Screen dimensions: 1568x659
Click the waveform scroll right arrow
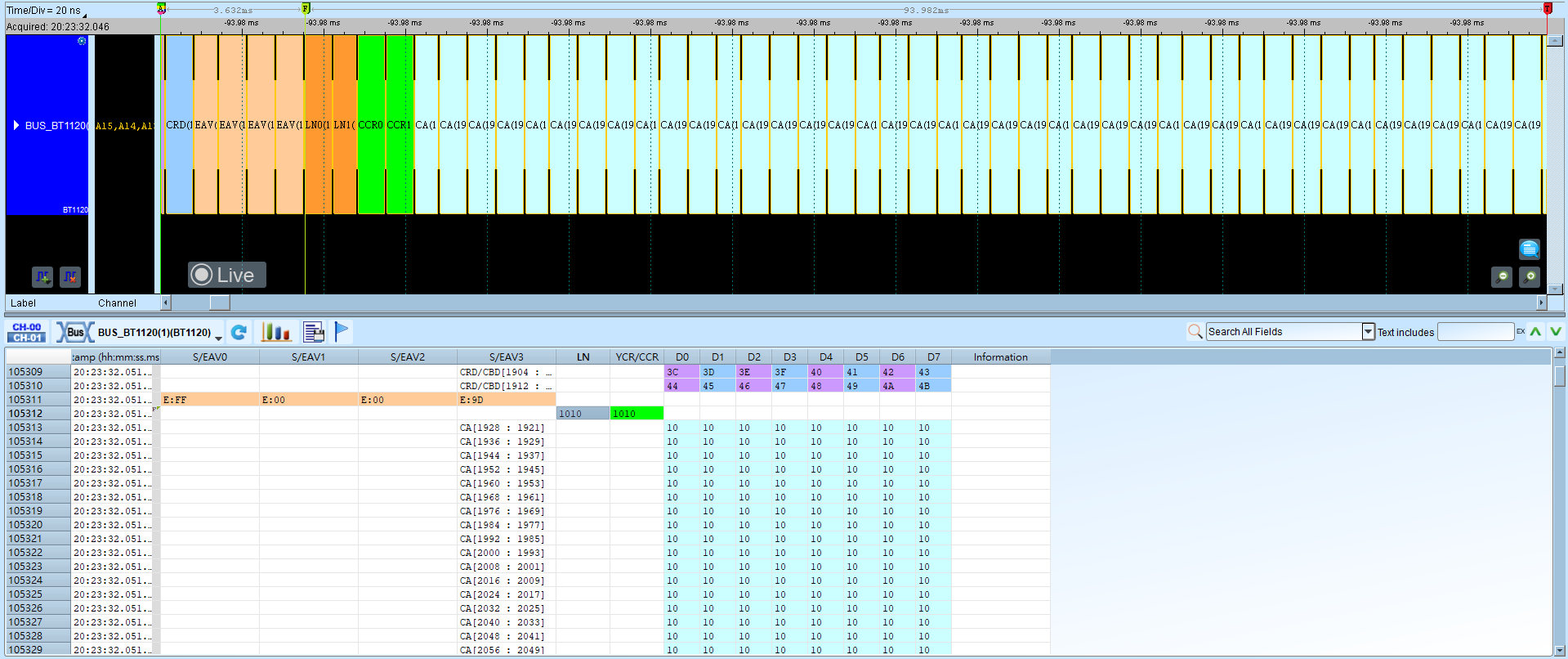tap(1542, 303)
